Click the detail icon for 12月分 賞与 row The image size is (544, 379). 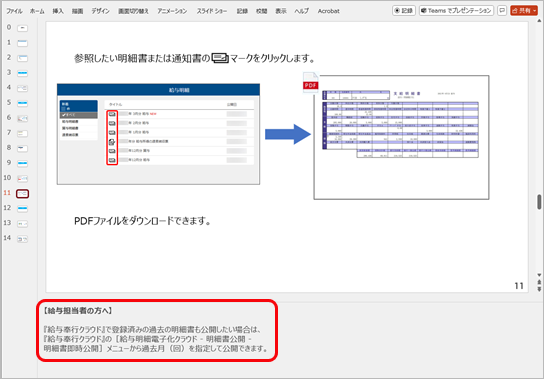click(x=112, y=151)
